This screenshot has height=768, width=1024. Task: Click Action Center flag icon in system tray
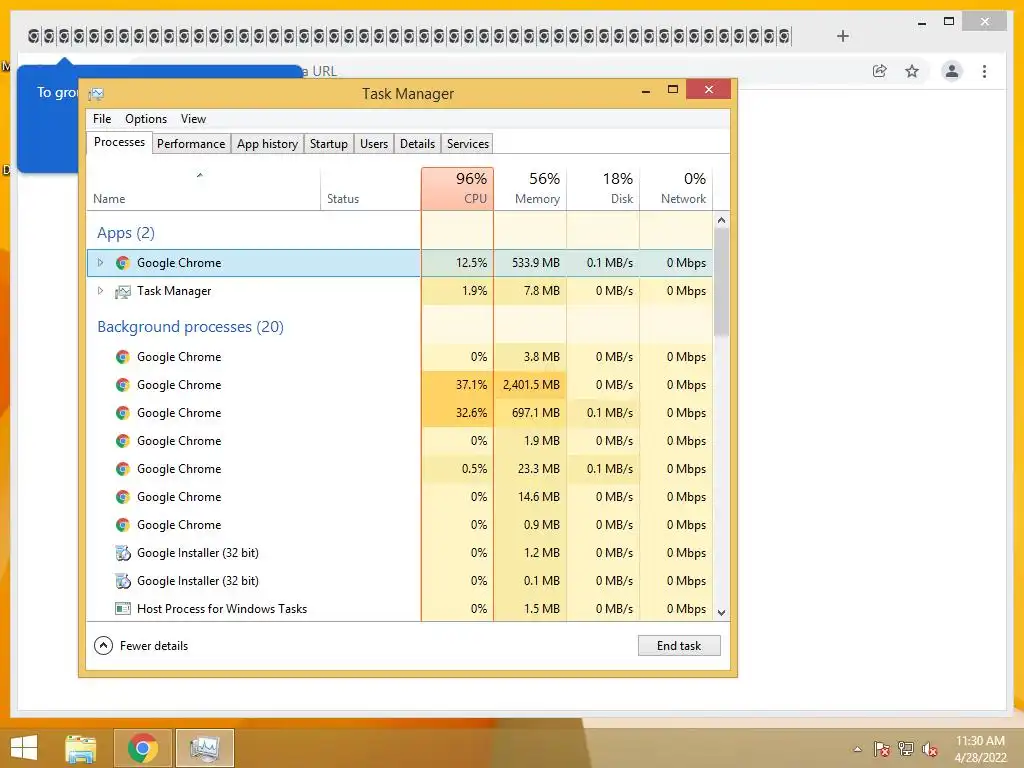881,749
